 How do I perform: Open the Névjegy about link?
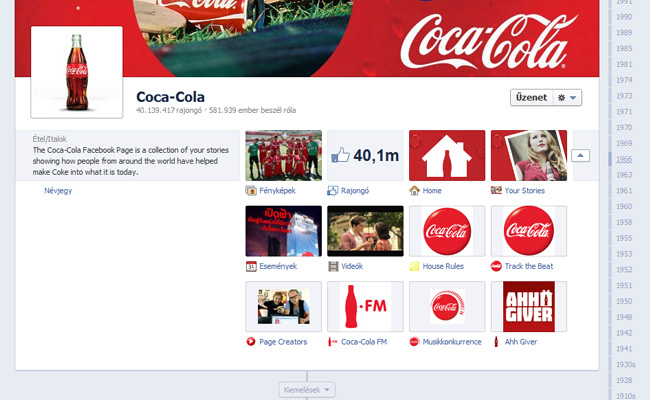point(58,191)
